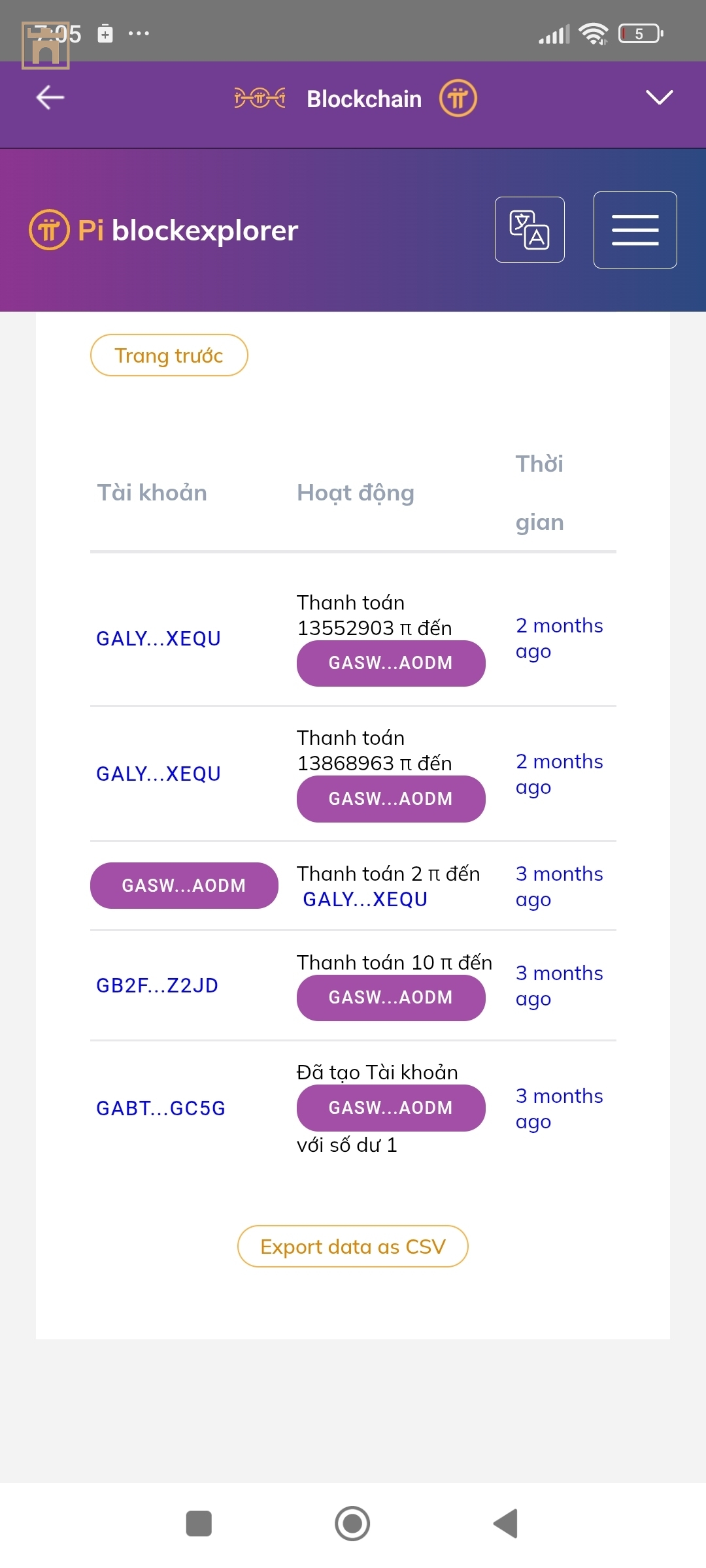Expand the top-right chevron dropdown
Viewport: 706px width, 1568px height.
click(659, 97)
